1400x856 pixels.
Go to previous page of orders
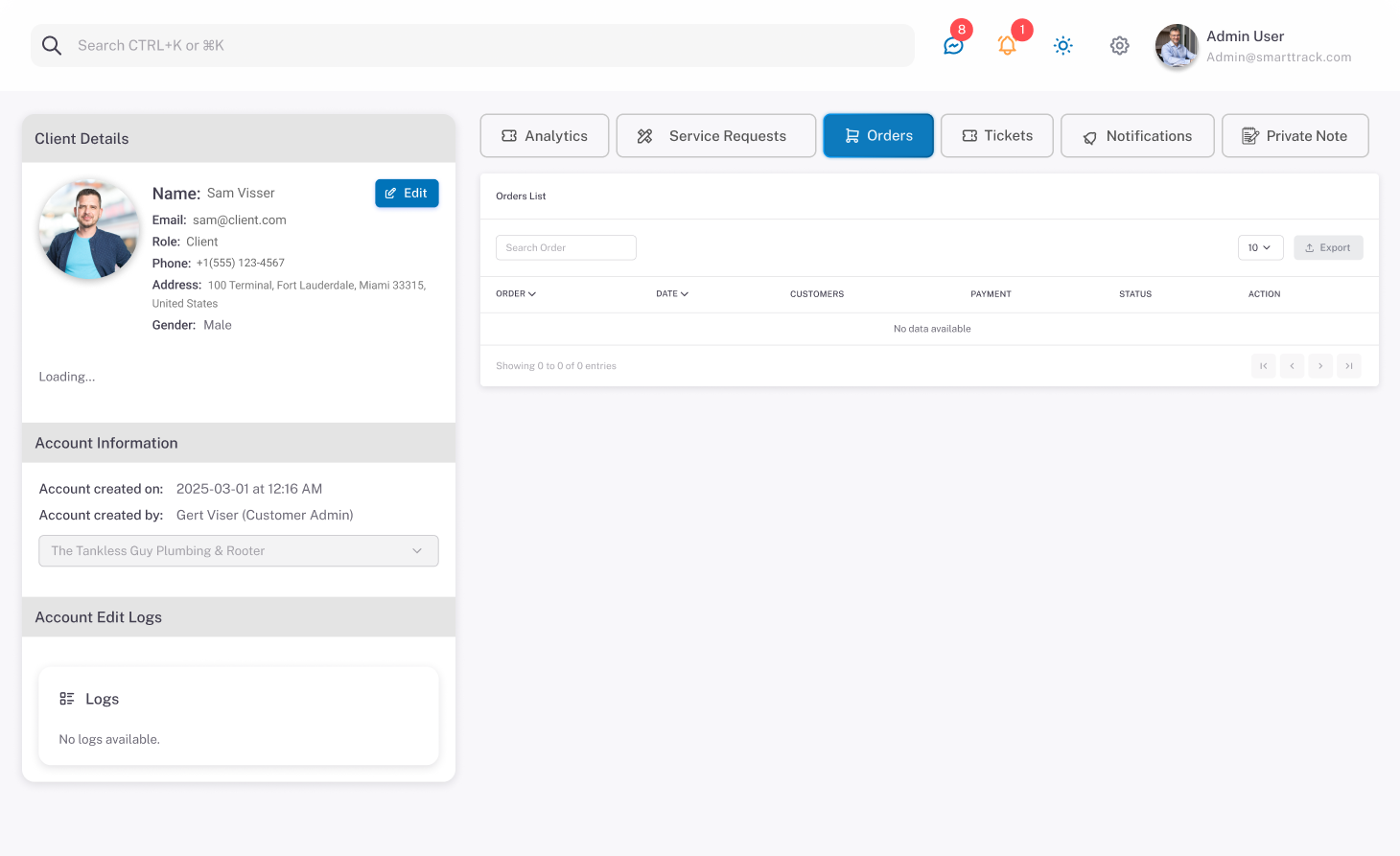[1292, 366]
